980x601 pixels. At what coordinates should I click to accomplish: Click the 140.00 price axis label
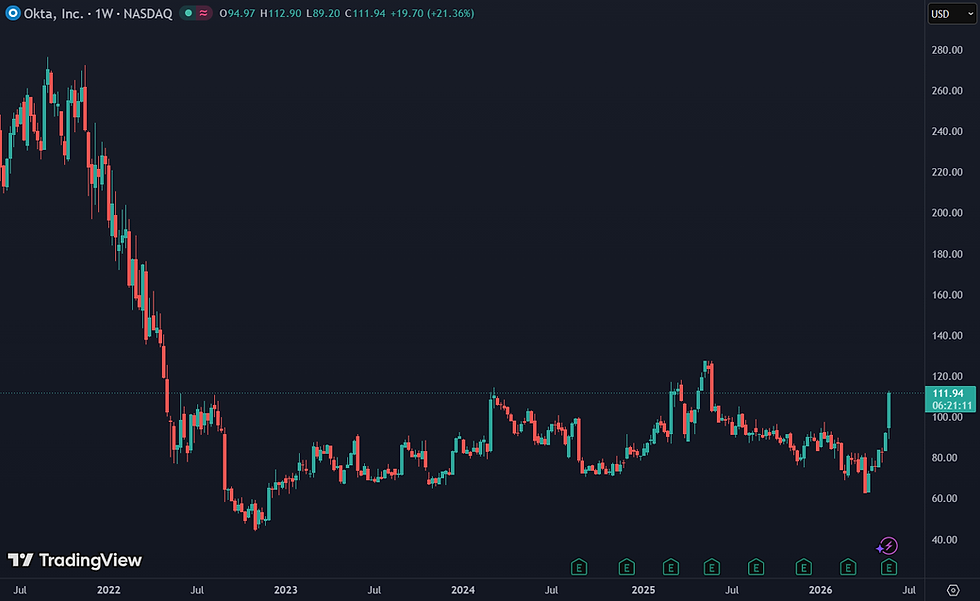tap(947, 335)
